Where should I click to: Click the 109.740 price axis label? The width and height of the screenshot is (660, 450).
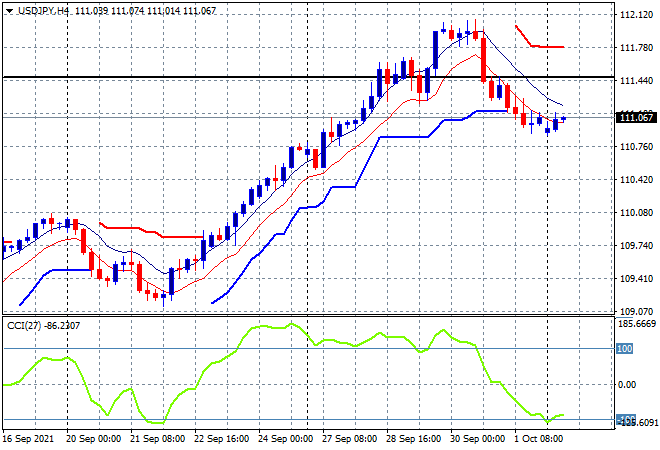click(x=636, y=245)
